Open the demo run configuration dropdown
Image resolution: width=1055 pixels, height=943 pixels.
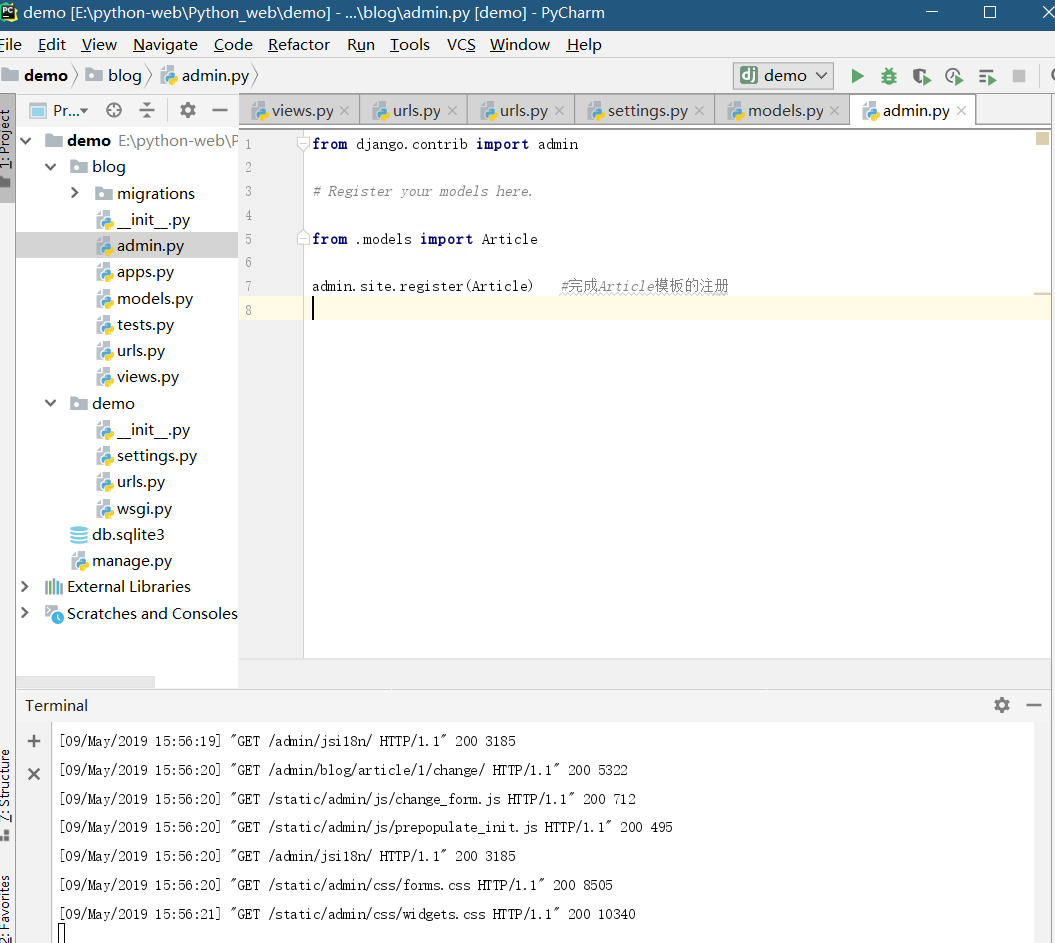783,75
